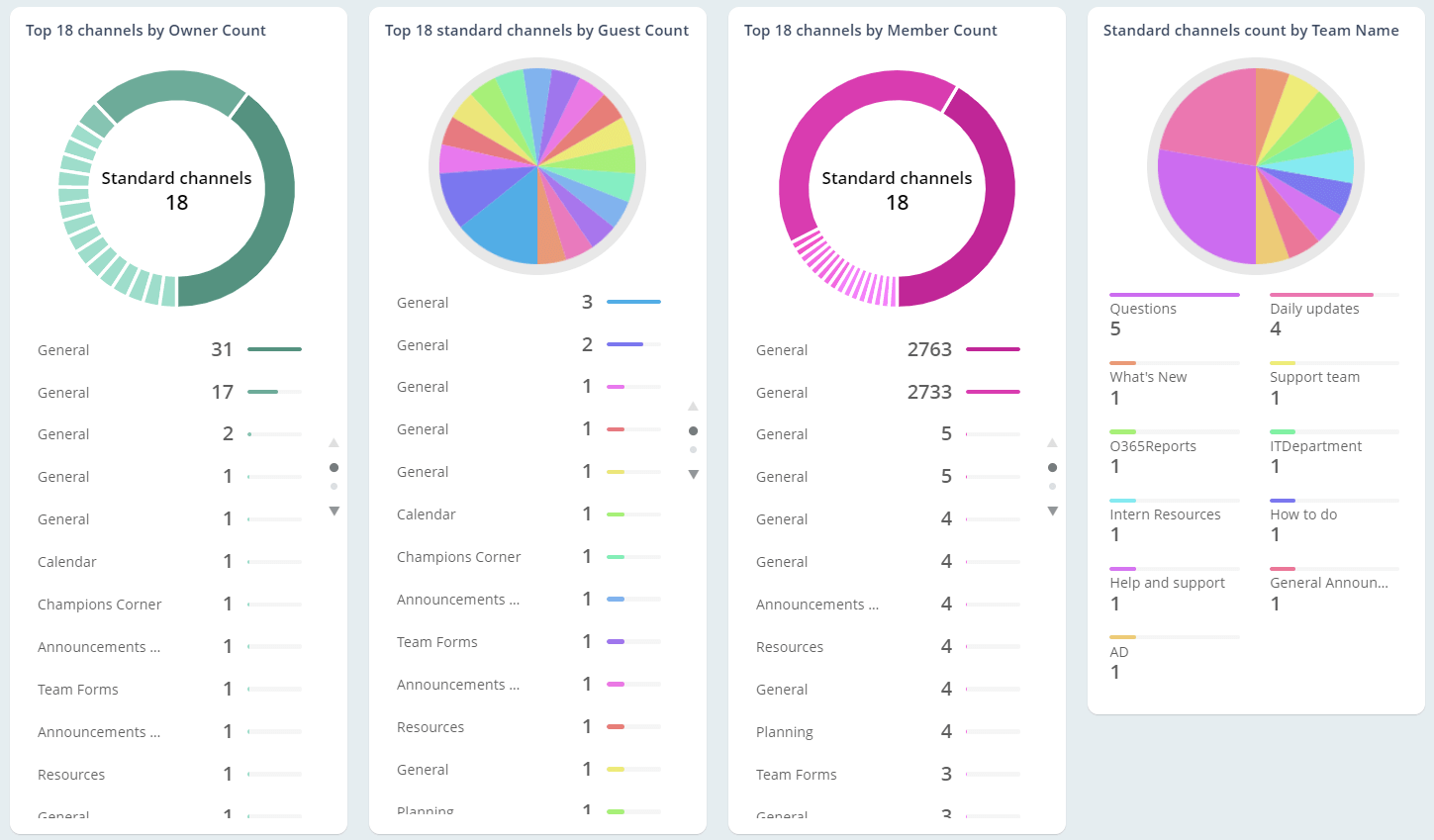Image resolution: width=1434 pixels, height=840 pixels.
Task: Select the first pagination dot in Owner Count card
Action: pyautogui.click(x=335, y=467)
